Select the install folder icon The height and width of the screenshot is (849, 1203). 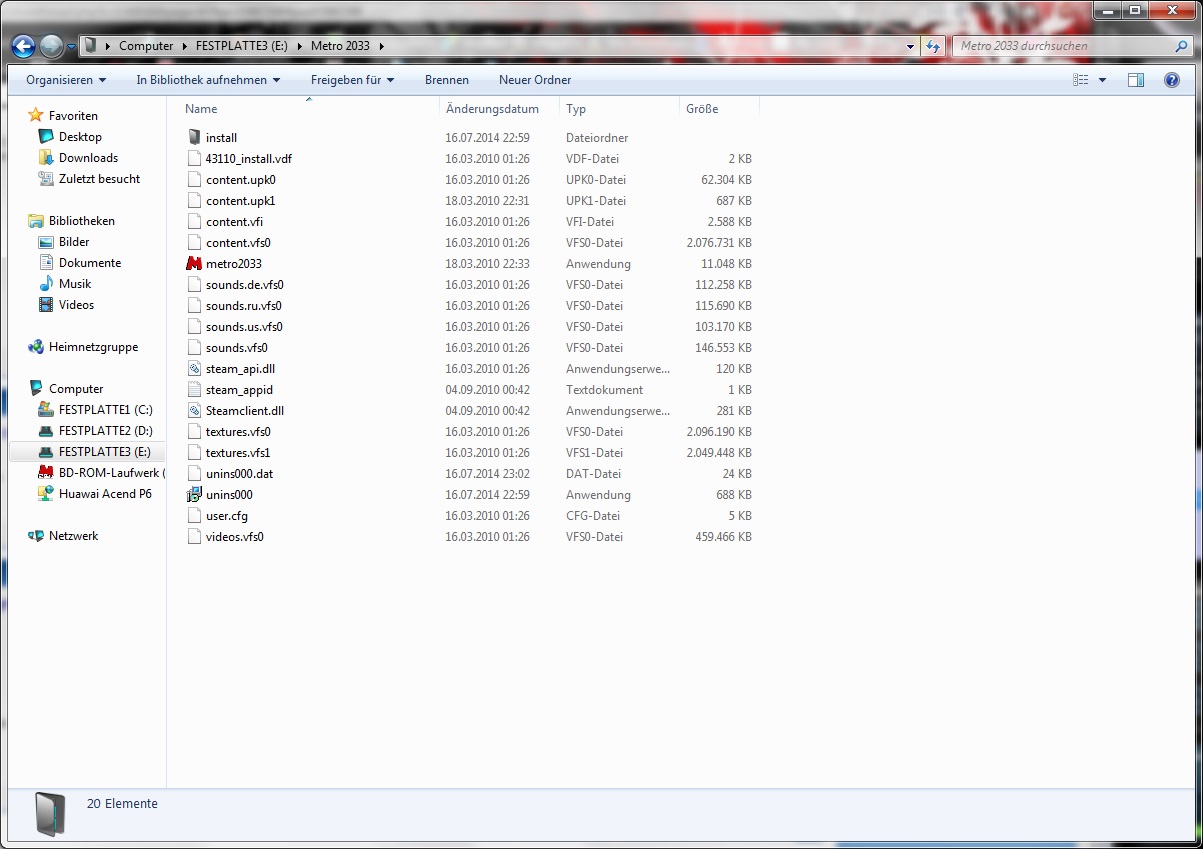click(x=194, y=137)
